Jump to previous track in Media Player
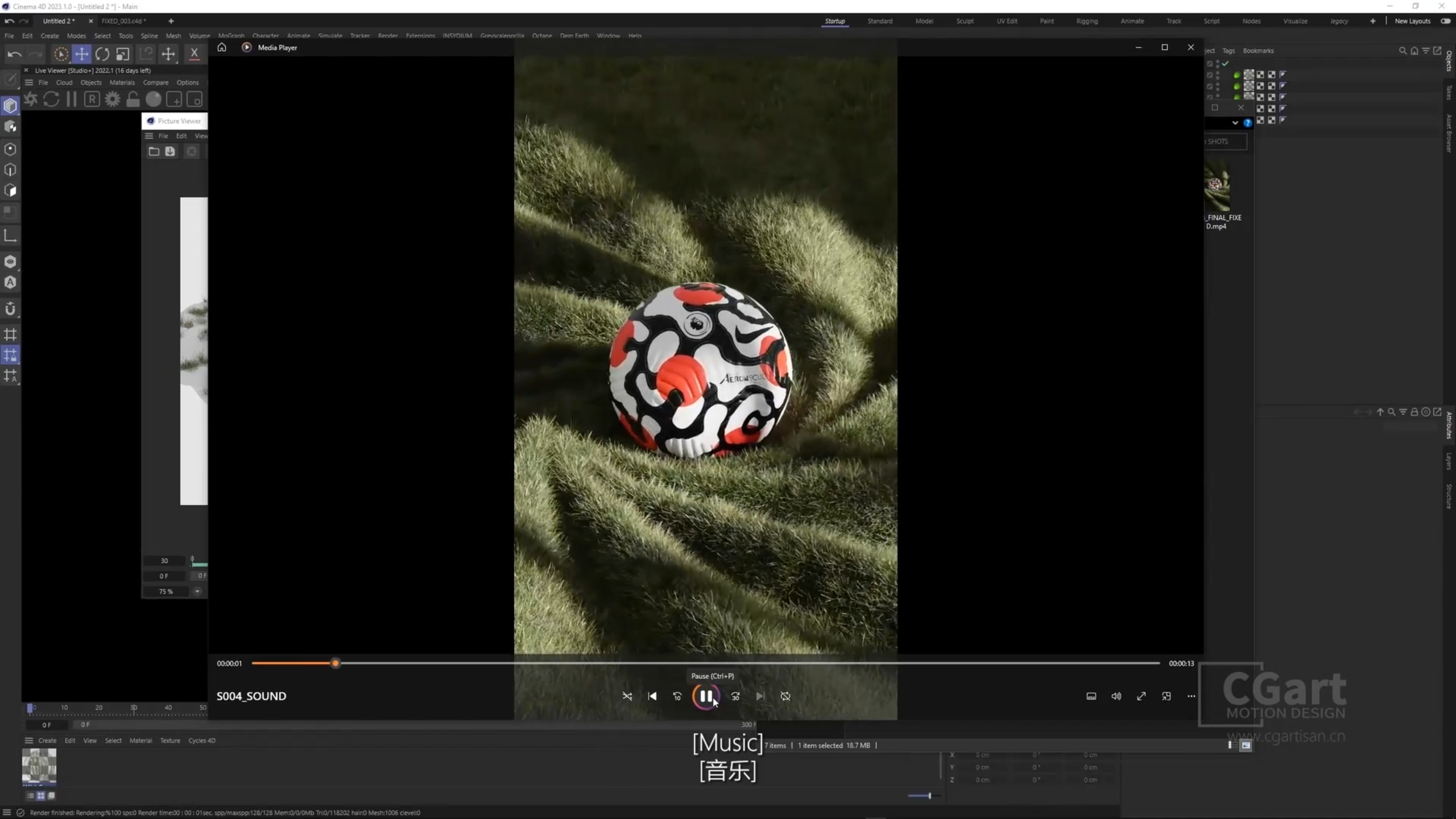The image size is (1456, 819). click(652, 696)
